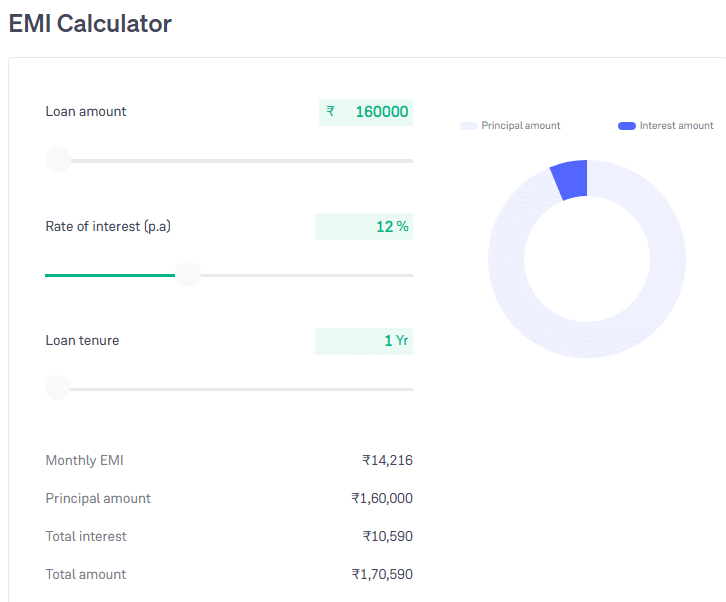Screen dimensions: 726x602
Task: Click the Rate of interest slider handle
Action: point(188,274)
